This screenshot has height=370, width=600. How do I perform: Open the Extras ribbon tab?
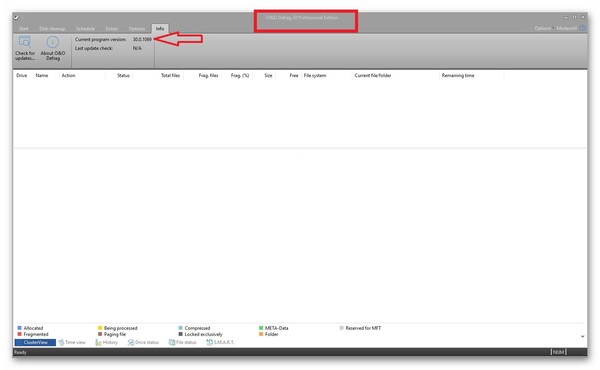(111, 29)
